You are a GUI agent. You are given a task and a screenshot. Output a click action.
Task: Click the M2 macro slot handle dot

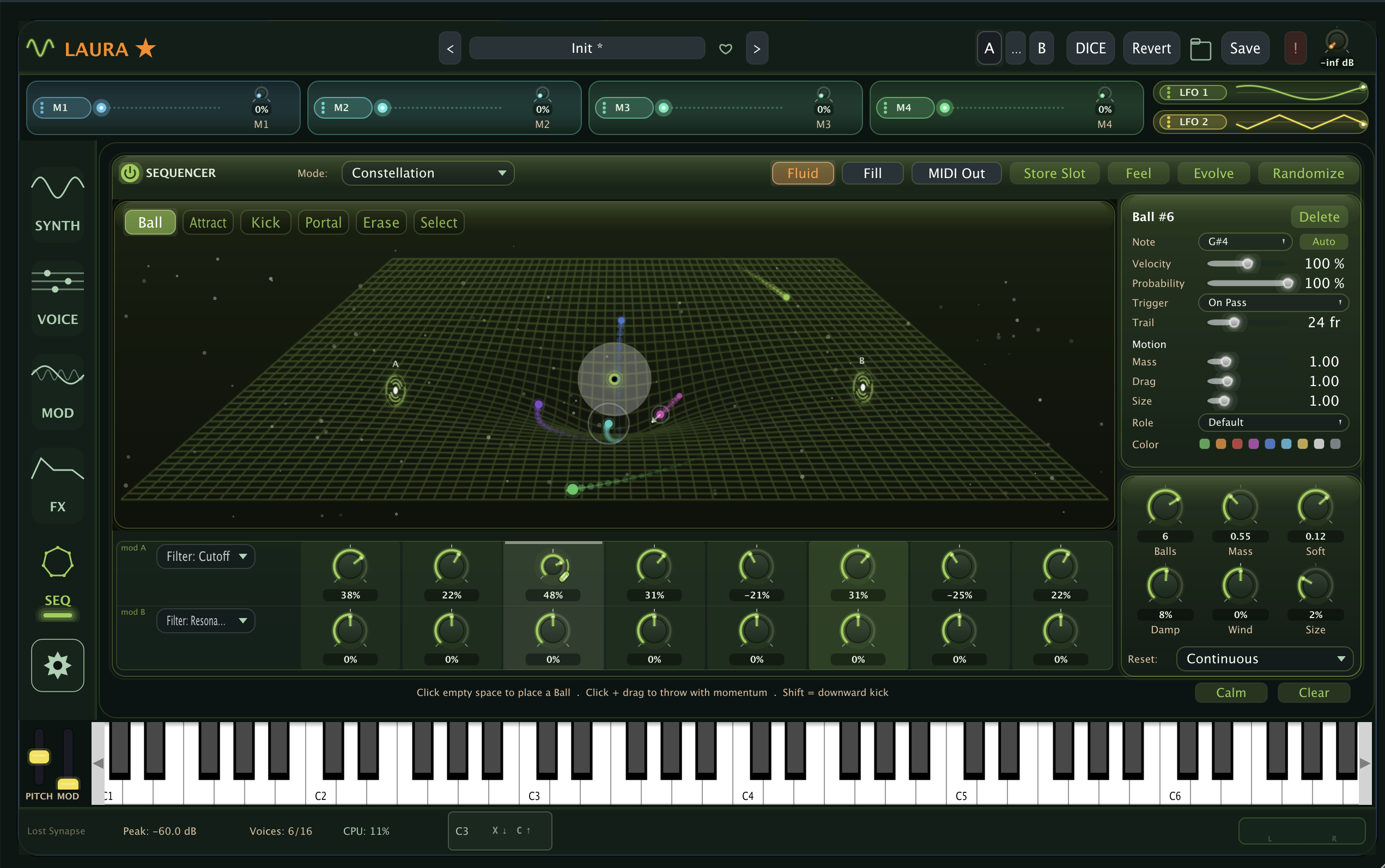[x=382, y=107]
